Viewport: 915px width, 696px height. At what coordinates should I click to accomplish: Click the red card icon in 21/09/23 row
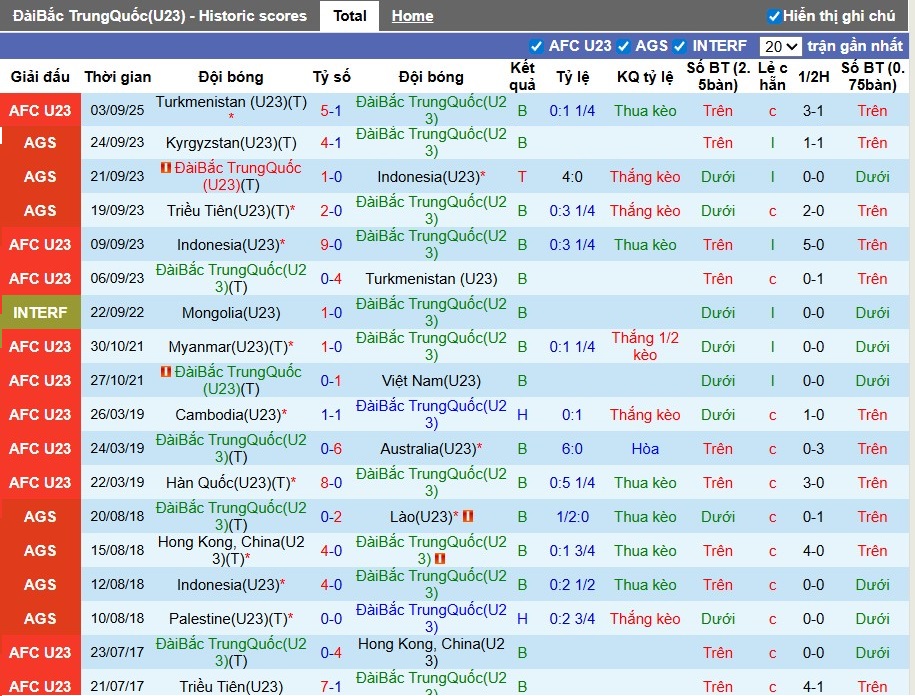pos(166,168)
